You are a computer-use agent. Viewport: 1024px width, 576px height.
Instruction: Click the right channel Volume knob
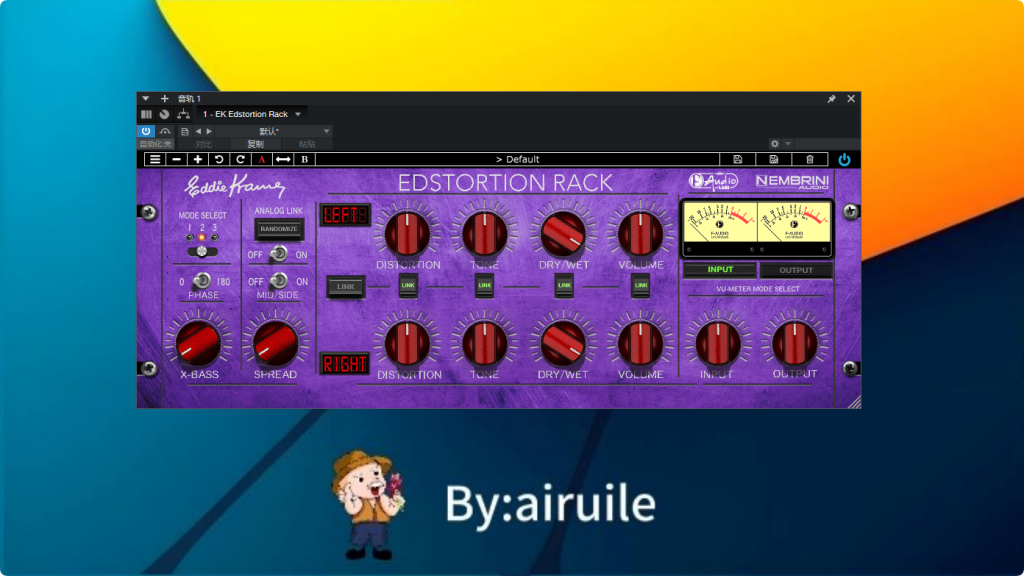tap(640, 343)
